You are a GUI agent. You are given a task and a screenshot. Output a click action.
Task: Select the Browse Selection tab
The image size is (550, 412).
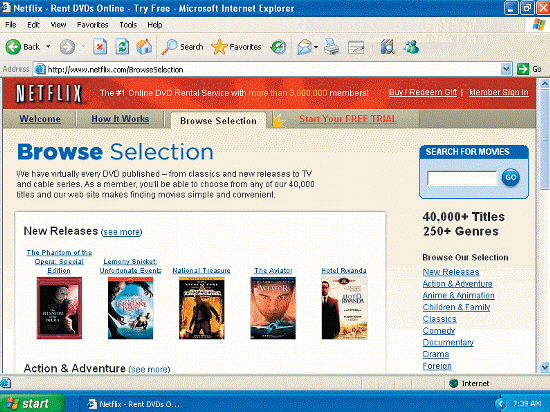coord(218,121)
